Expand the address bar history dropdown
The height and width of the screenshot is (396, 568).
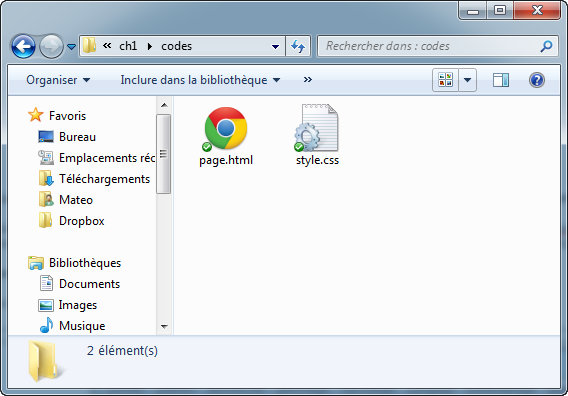pos(275,46)
